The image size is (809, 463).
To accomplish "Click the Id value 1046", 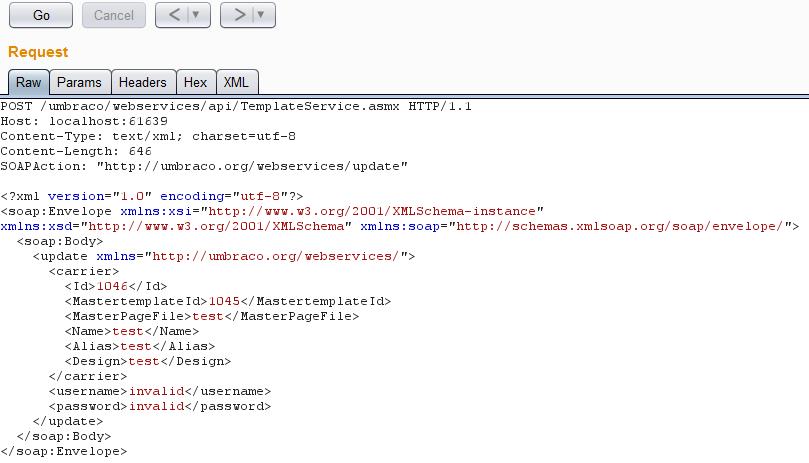I will click(112, 286).
